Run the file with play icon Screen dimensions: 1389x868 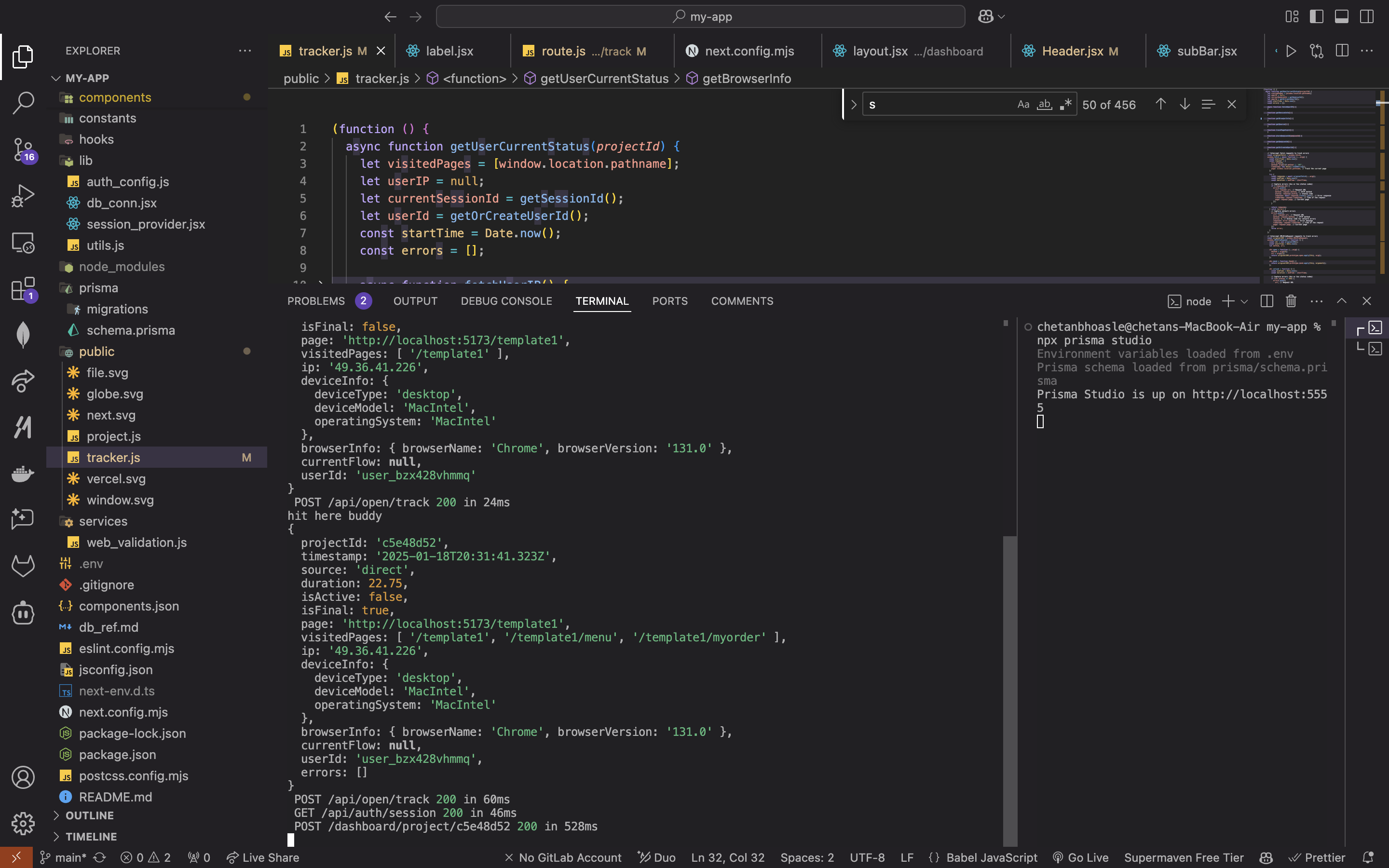click(x=1291, y=51)
